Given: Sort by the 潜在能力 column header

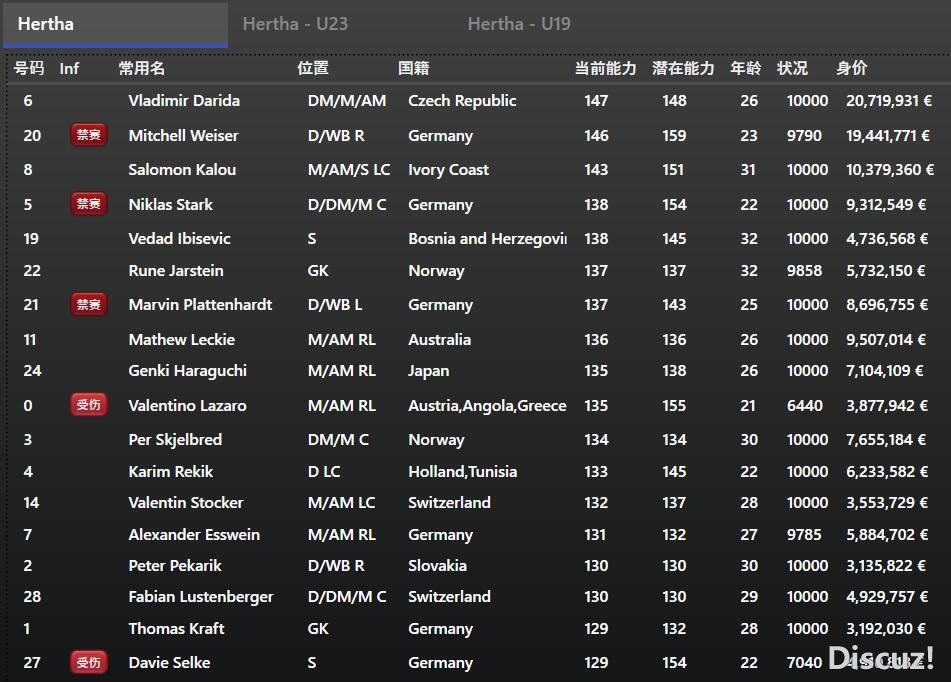Looking at the screenshot, I should pos(683,68).
